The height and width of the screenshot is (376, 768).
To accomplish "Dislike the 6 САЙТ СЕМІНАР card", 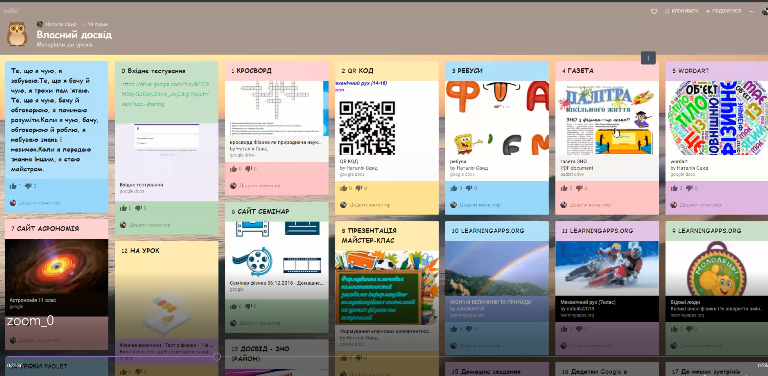I will [250, 306].
